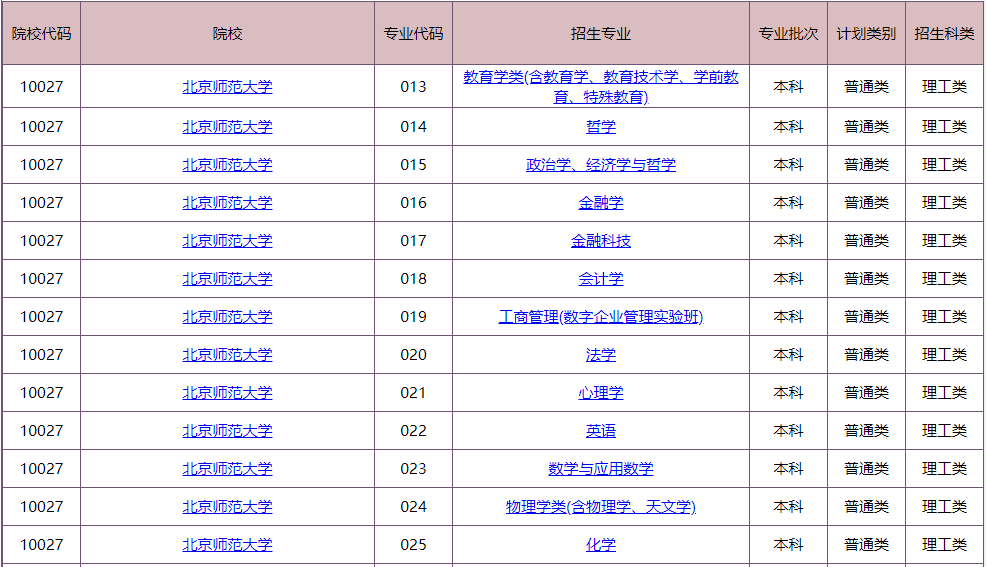Open the 法学 major link

click(601, 355)
